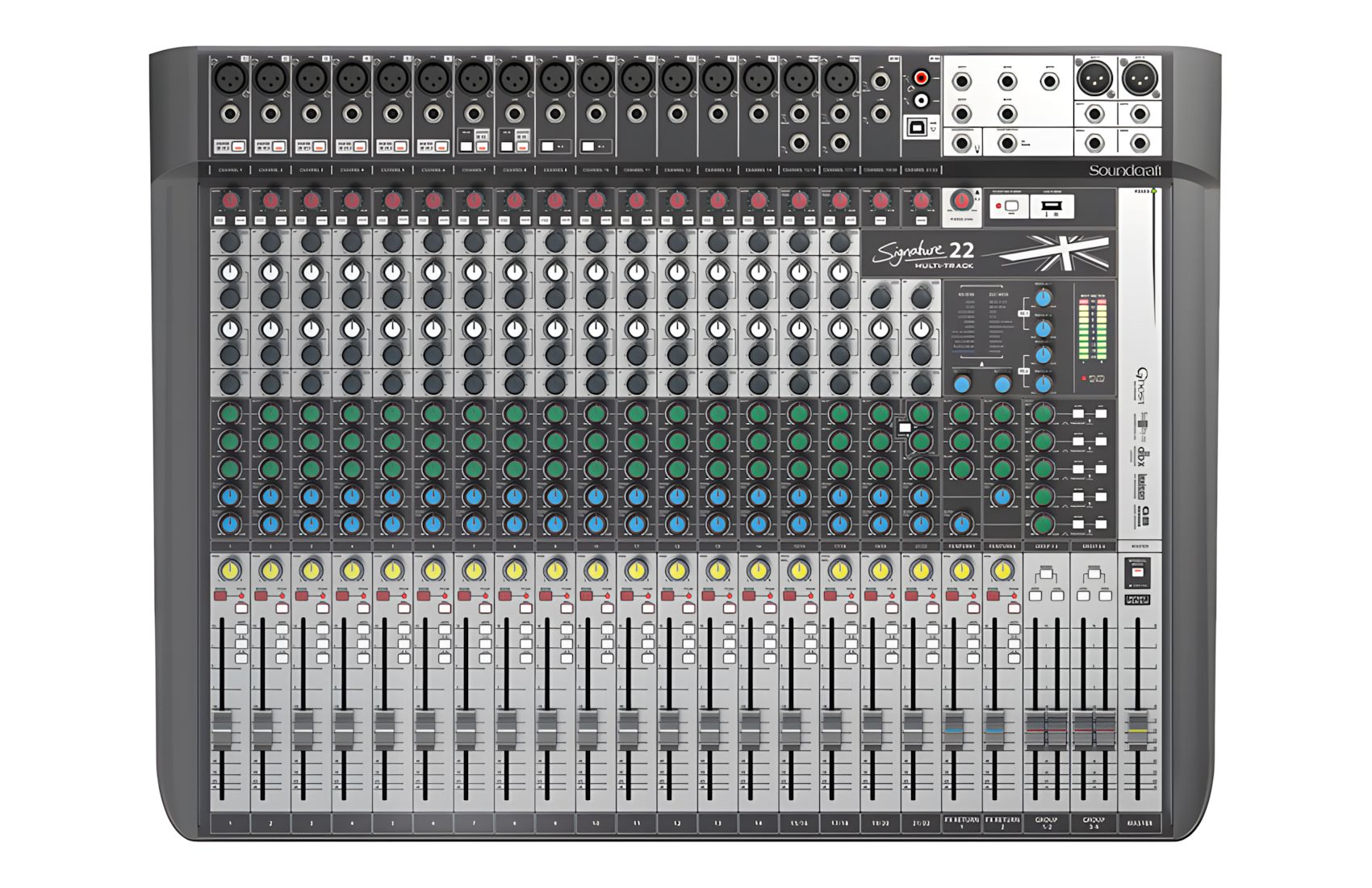Viewport: 1372px width, 888px height.
Task: Click the Group 1 red-striped fader
Action: 1035,730
